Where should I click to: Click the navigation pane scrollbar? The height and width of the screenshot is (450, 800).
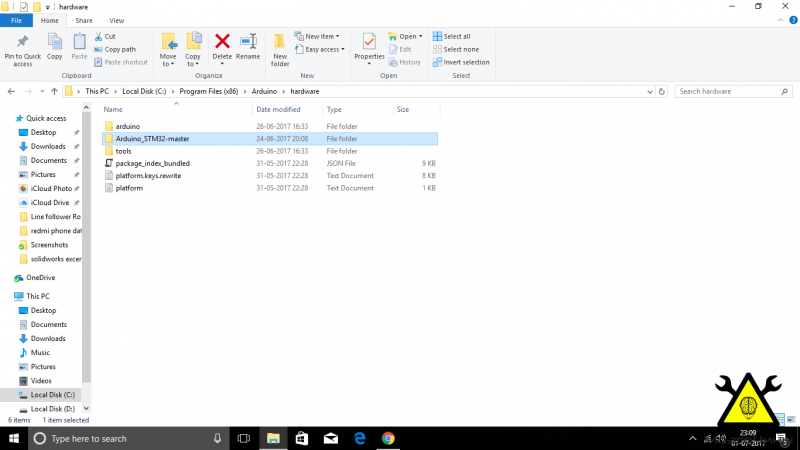point(86,245)
